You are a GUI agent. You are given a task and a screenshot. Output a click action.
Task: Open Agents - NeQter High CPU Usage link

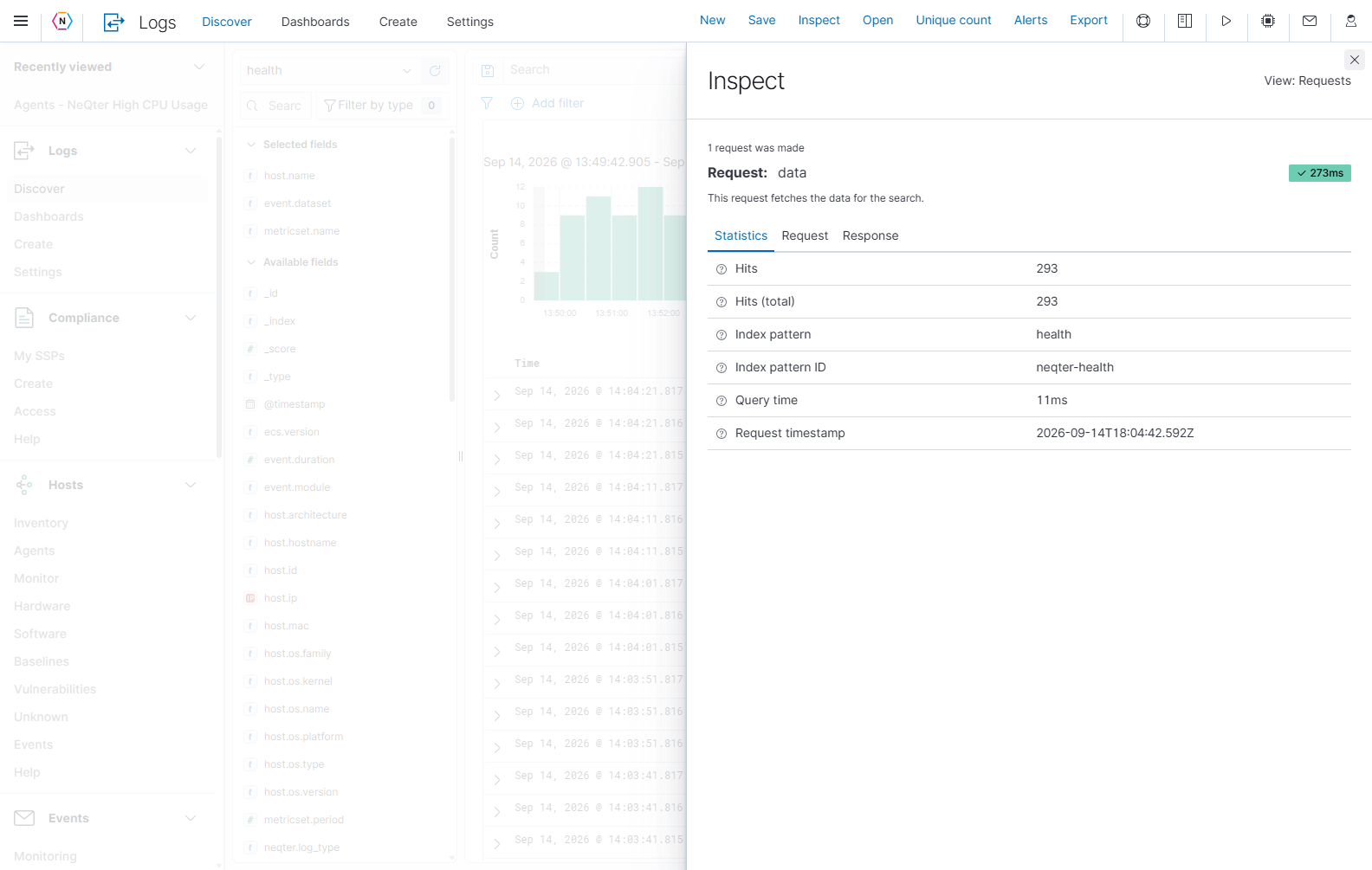tap(111, 105)
